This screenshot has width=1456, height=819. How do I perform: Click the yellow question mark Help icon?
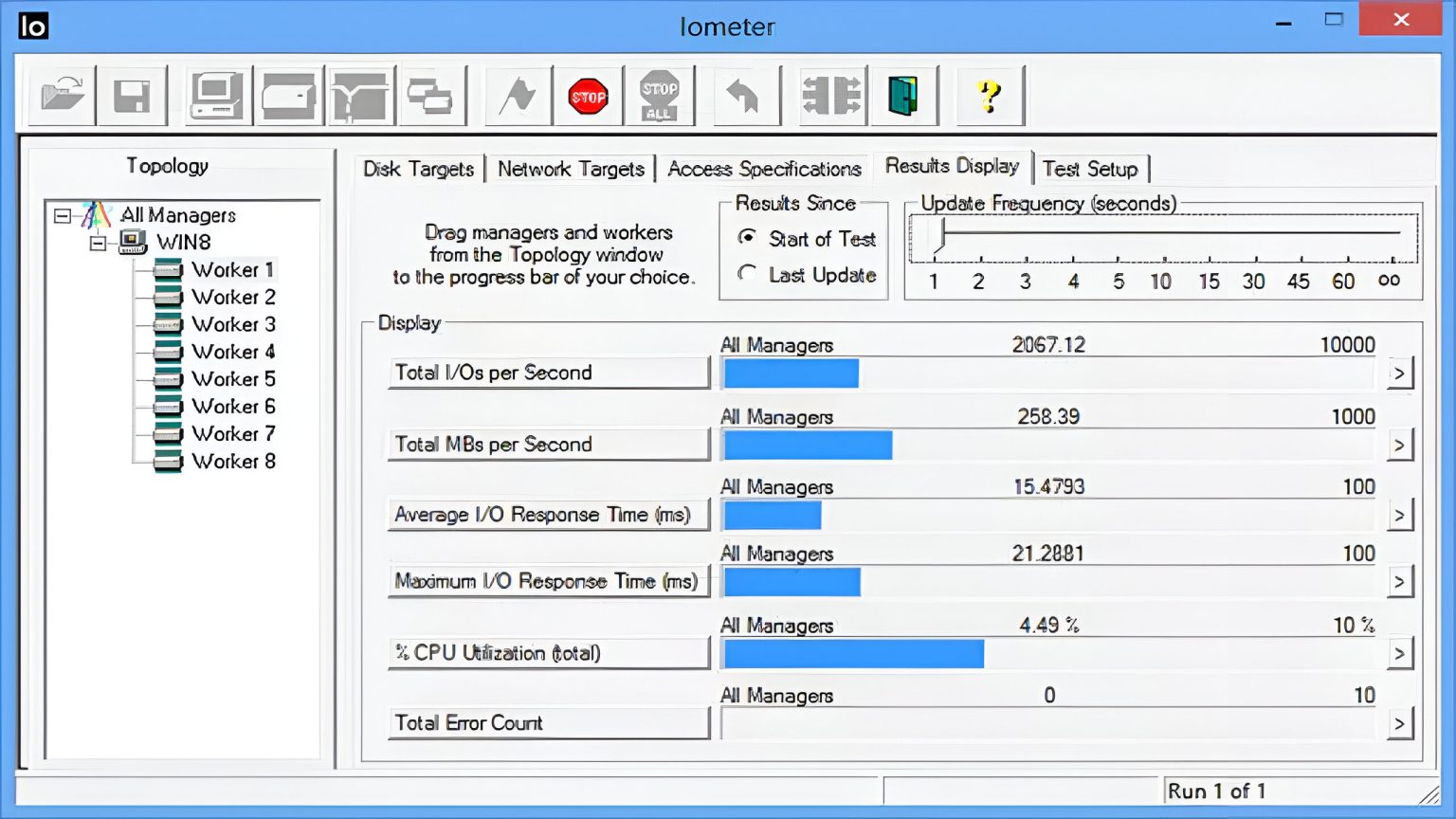(990, 95)
